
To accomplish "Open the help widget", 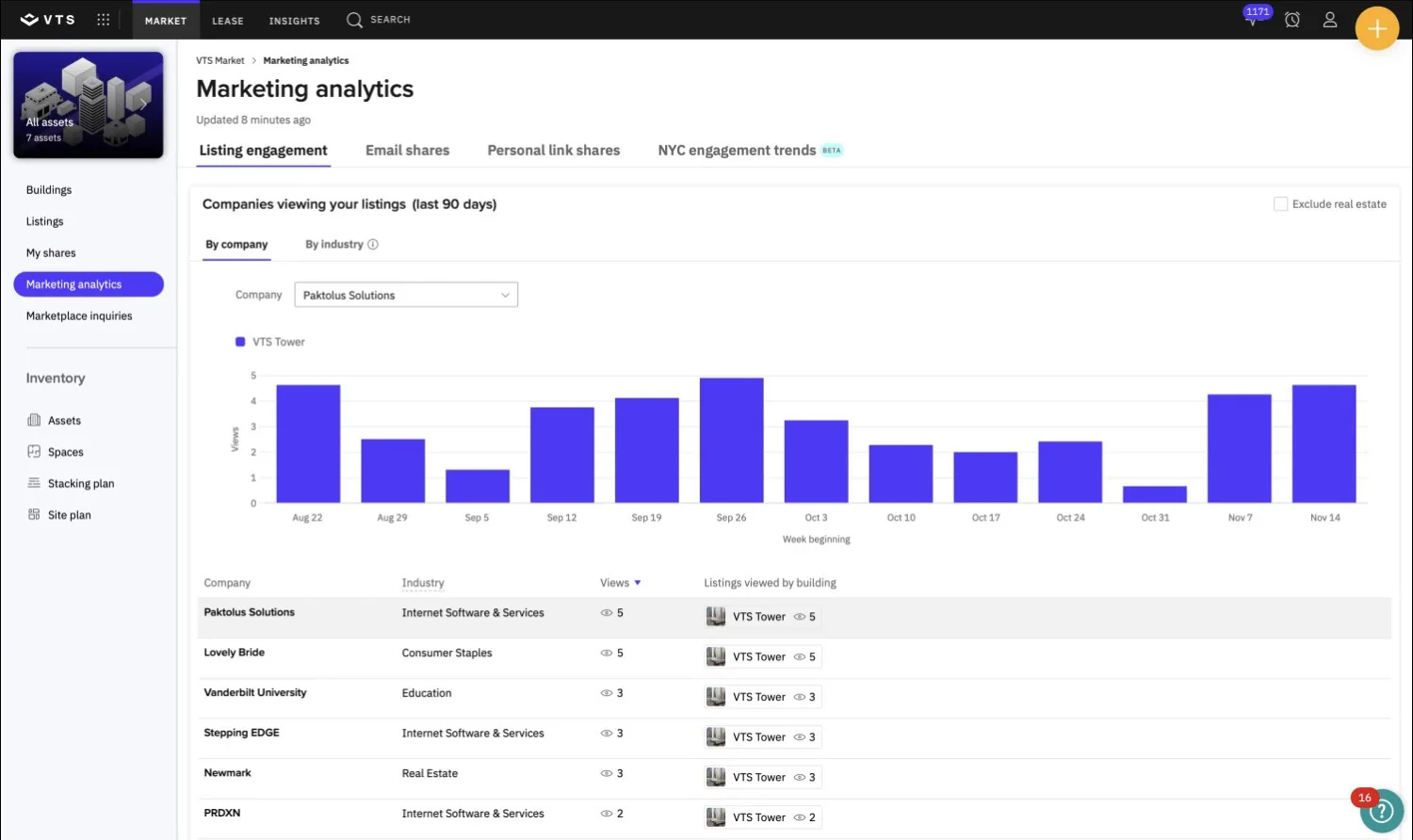I will tap(1381, 811).
